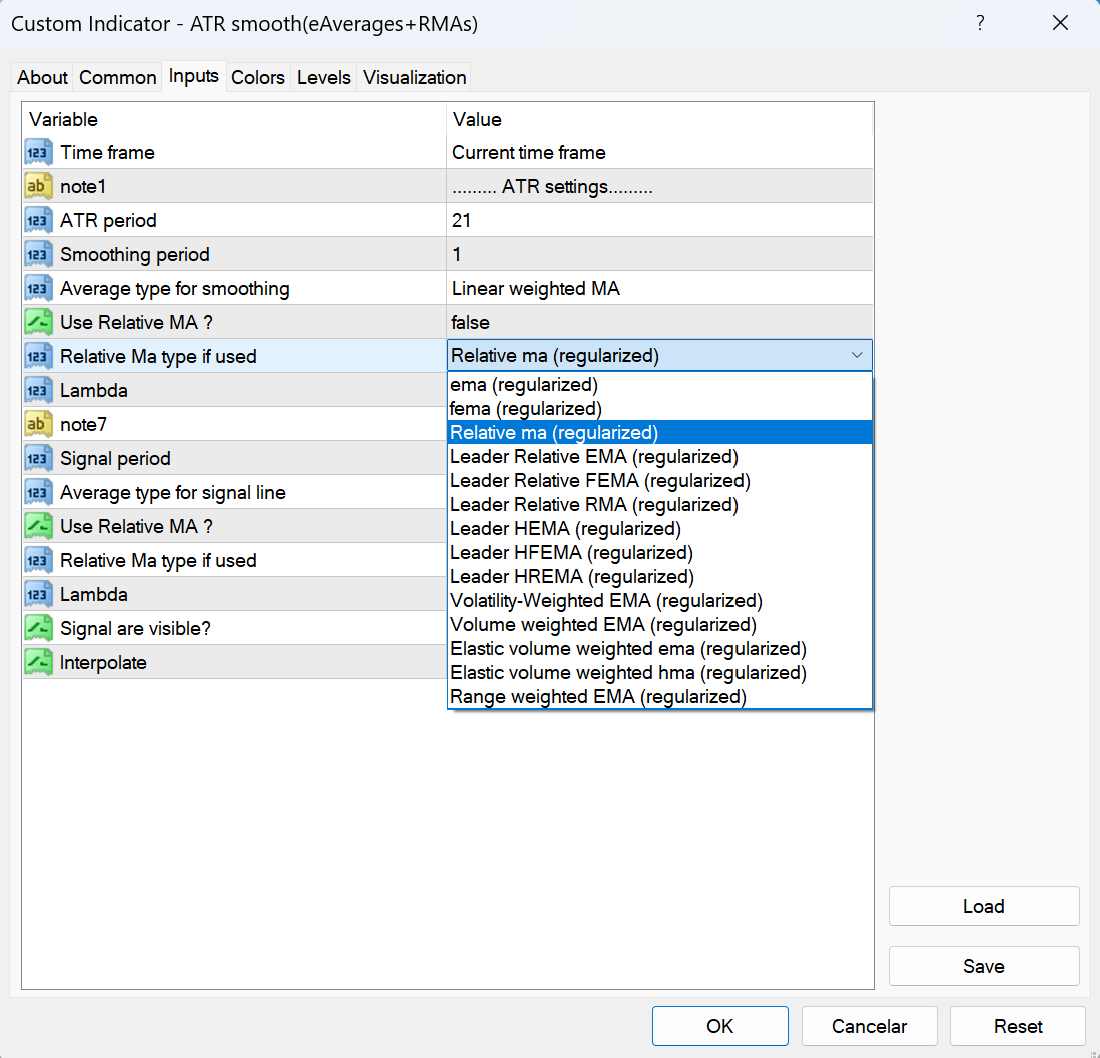Collapse the Relative ma dropdown arrow
1100x1058 pixels.
pyautogui.click(x=857, y=356)
